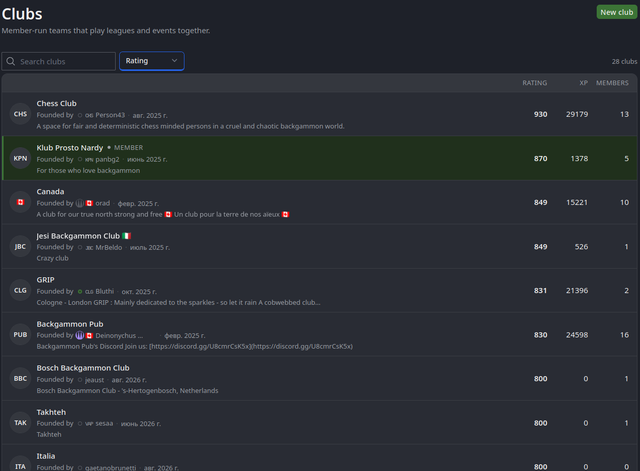
Task: Click the Chess Club XP value 29179
Action: (x=577, y=114)
